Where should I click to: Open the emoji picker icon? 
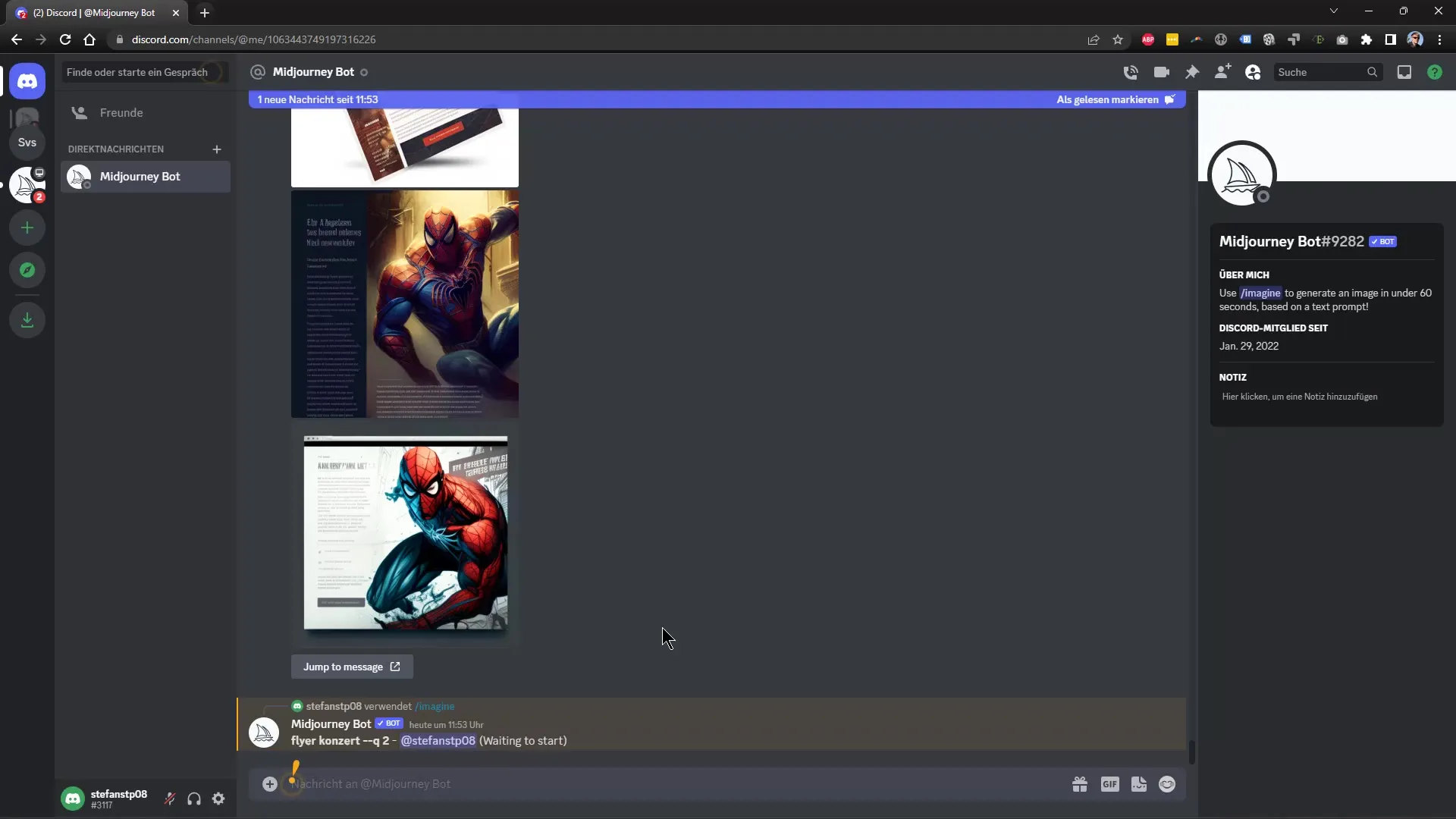point(1167,784)
